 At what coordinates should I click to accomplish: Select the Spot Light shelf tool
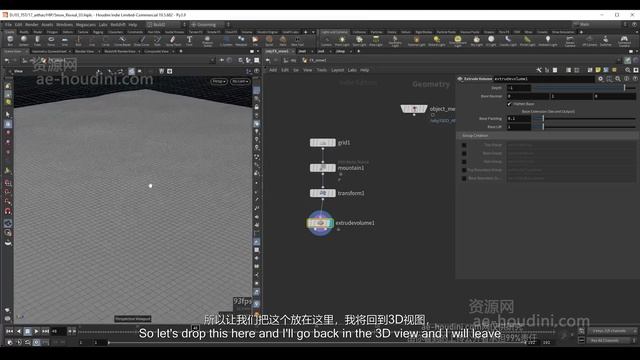pos(359,40)
